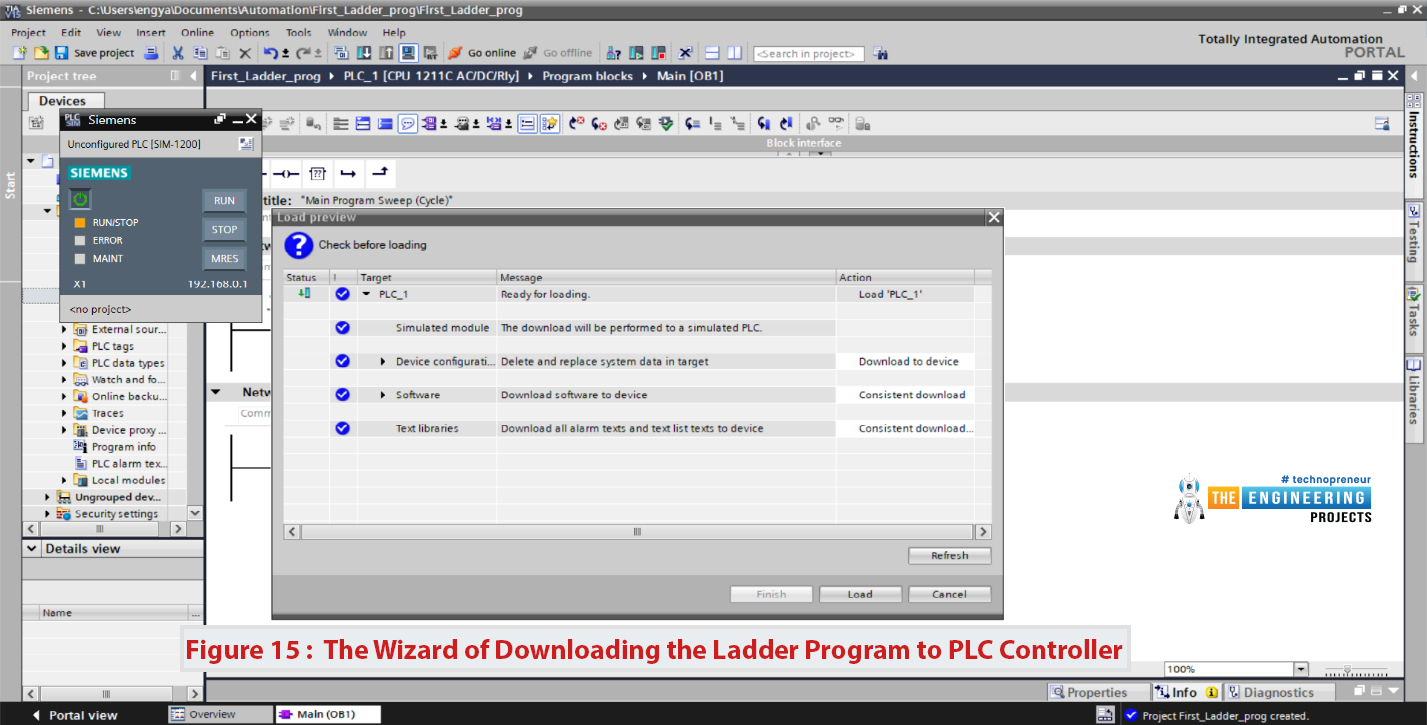Viewport: 1427px width, 725px height.
Task: Open the Project menu
Action: click(29, 32)
